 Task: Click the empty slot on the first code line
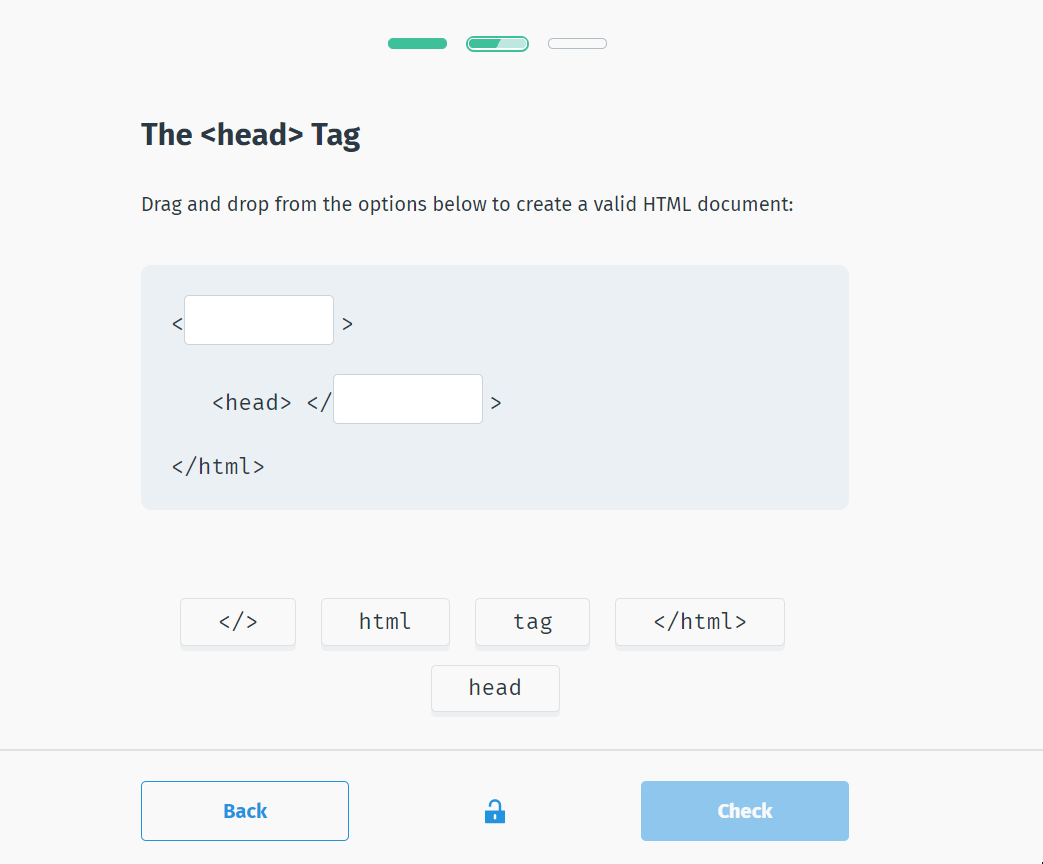click(x=259, y=320)
